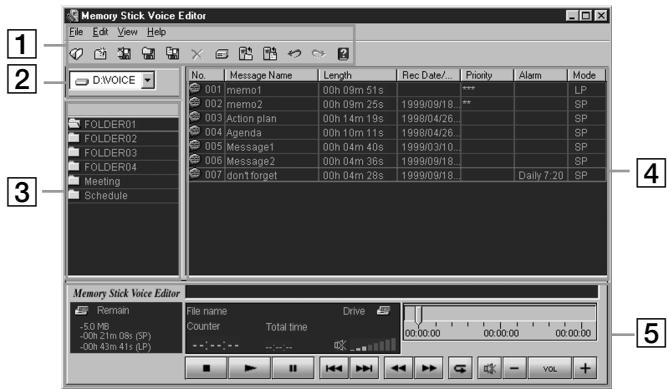Click the message icon for 001 memo1
The image size is (667, 389).
tap(195, 89)
